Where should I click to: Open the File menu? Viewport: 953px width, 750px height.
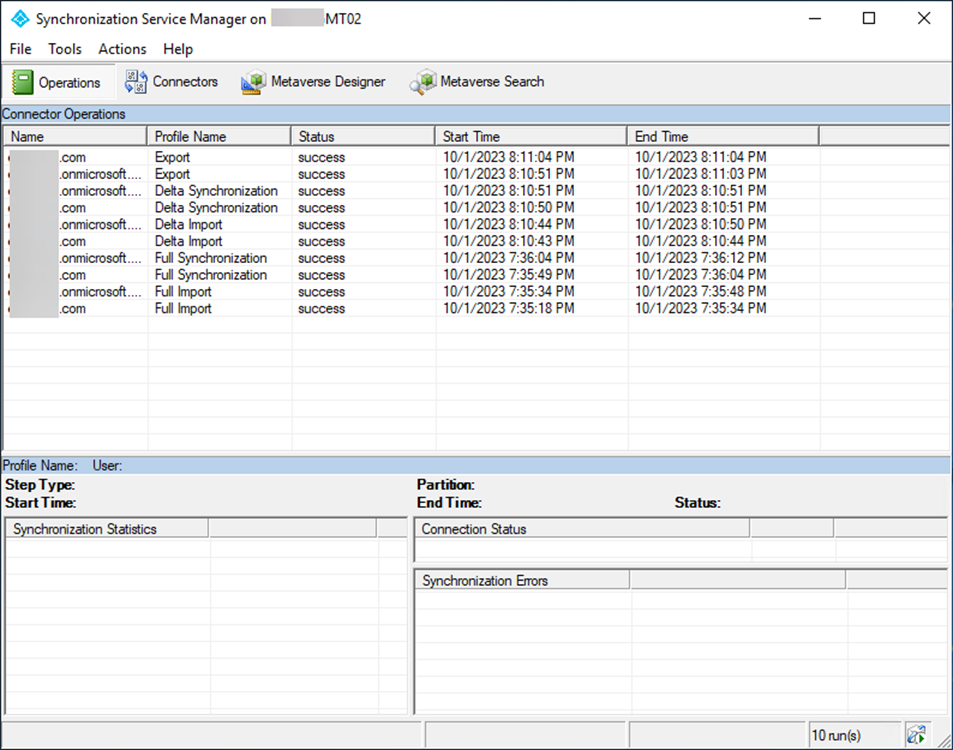click(19, 49)
